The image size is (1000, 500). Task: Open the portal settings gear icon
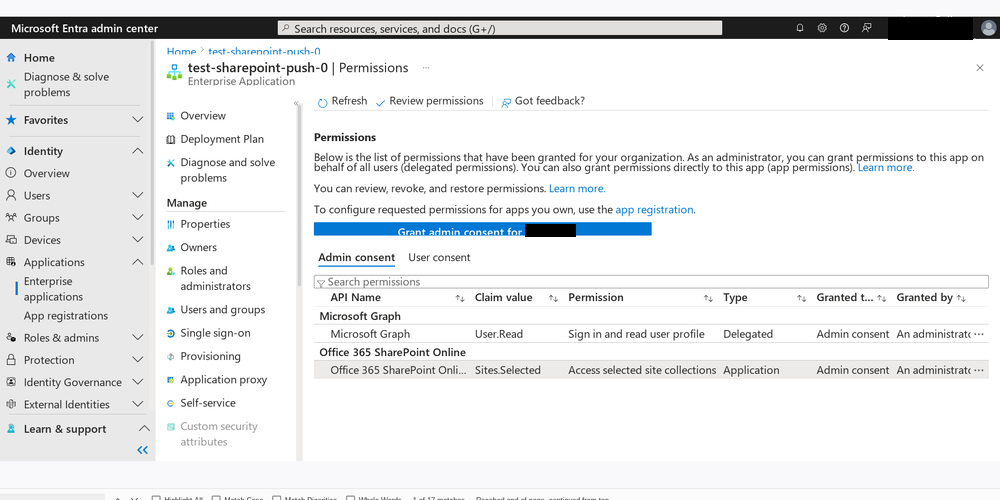pyautogui.click(x=822, y=28)
